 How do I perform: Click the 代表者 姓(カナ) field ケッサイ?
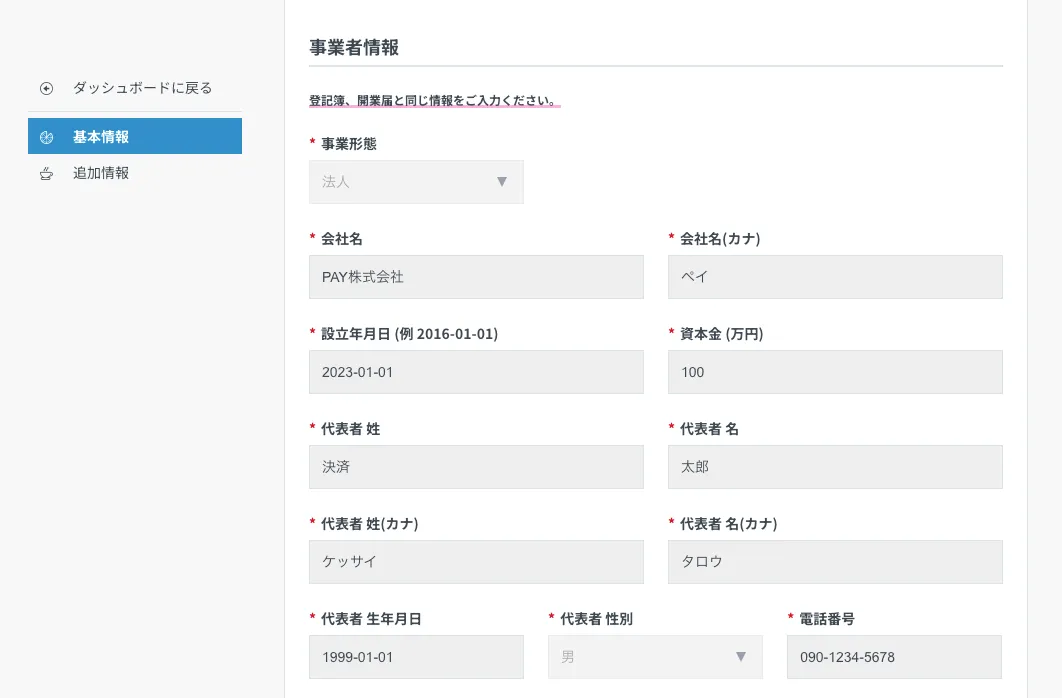click(476, 562)
